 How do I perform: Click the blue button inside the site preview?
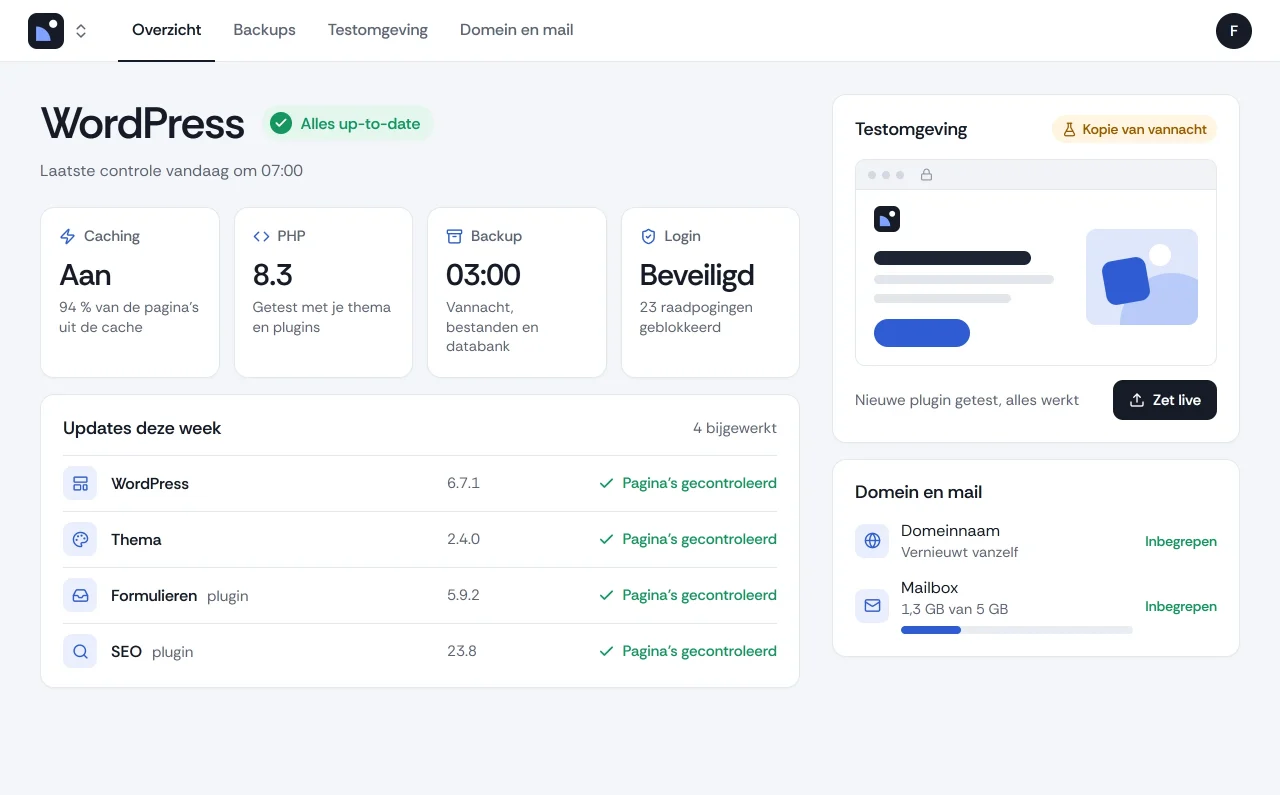click(922, 333)
